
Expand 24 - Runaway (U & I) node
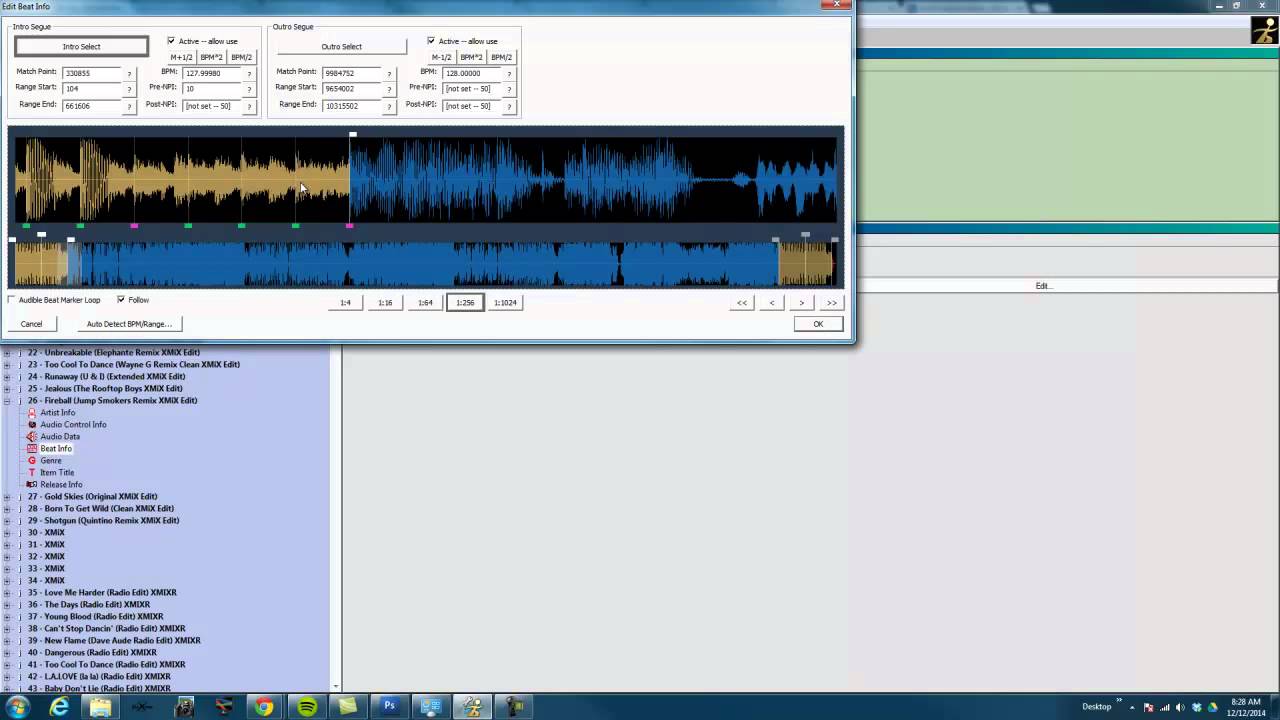(x=7, y=376)
